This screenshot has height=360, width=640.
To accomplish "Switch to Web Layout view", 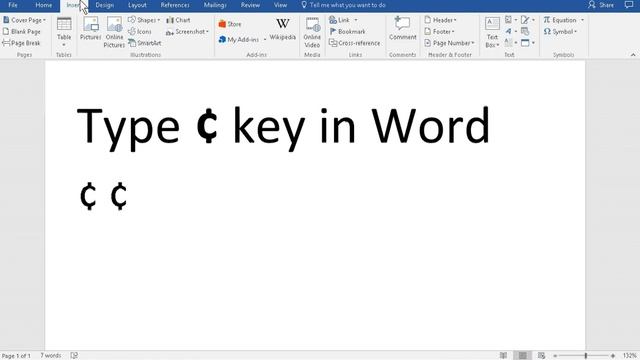I will tap(541, 356).
